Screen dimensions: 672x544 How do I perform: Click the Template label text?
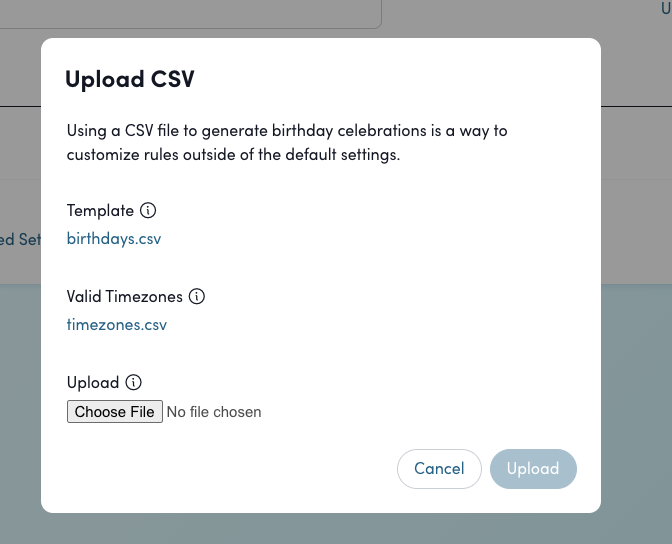tap(100, 211)
